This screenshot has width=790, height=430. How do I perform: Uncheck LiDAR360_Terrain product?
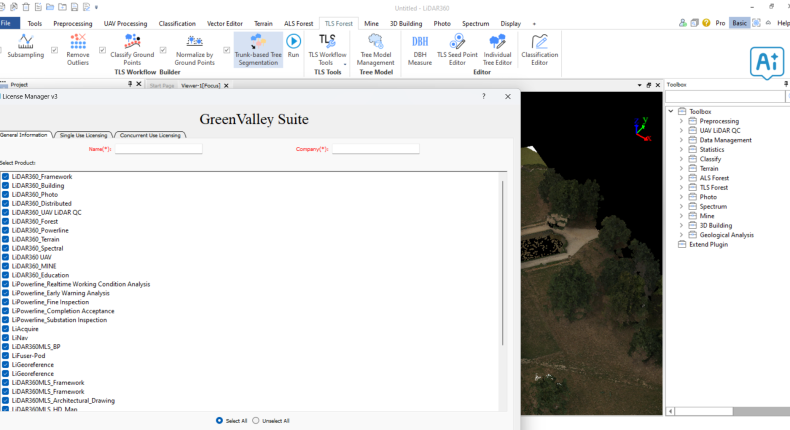point(6,239)
